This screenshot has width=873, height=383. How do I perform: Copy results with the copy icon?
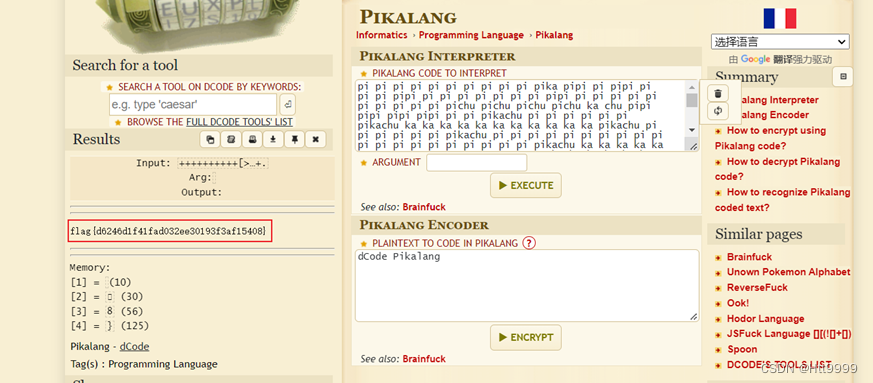(210, 139)
